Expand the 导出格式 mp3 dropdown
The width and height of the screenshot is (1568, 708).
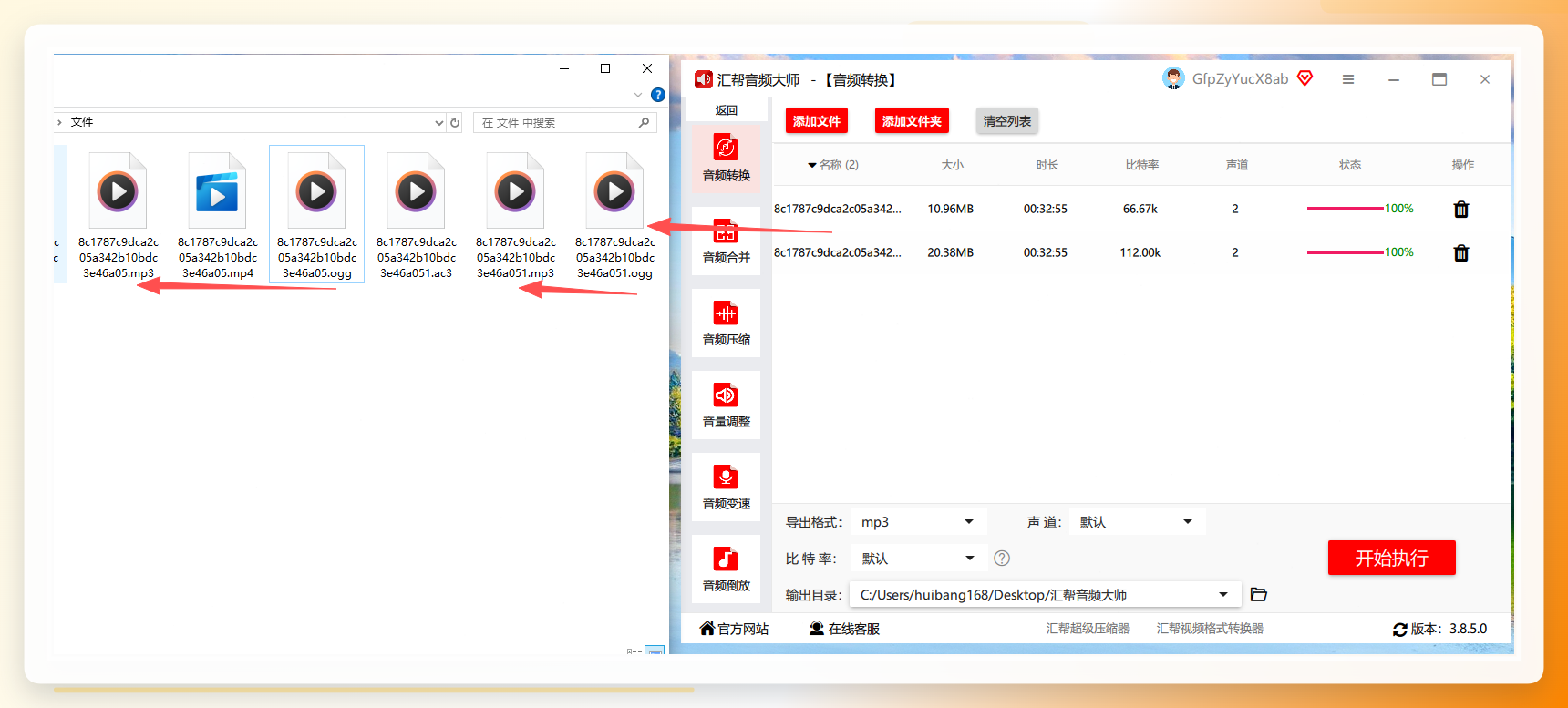click(917, 522)
